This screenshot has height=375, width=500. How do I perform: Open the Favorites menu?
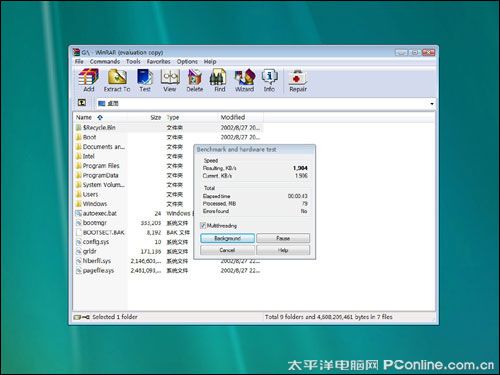click(158, 62)
